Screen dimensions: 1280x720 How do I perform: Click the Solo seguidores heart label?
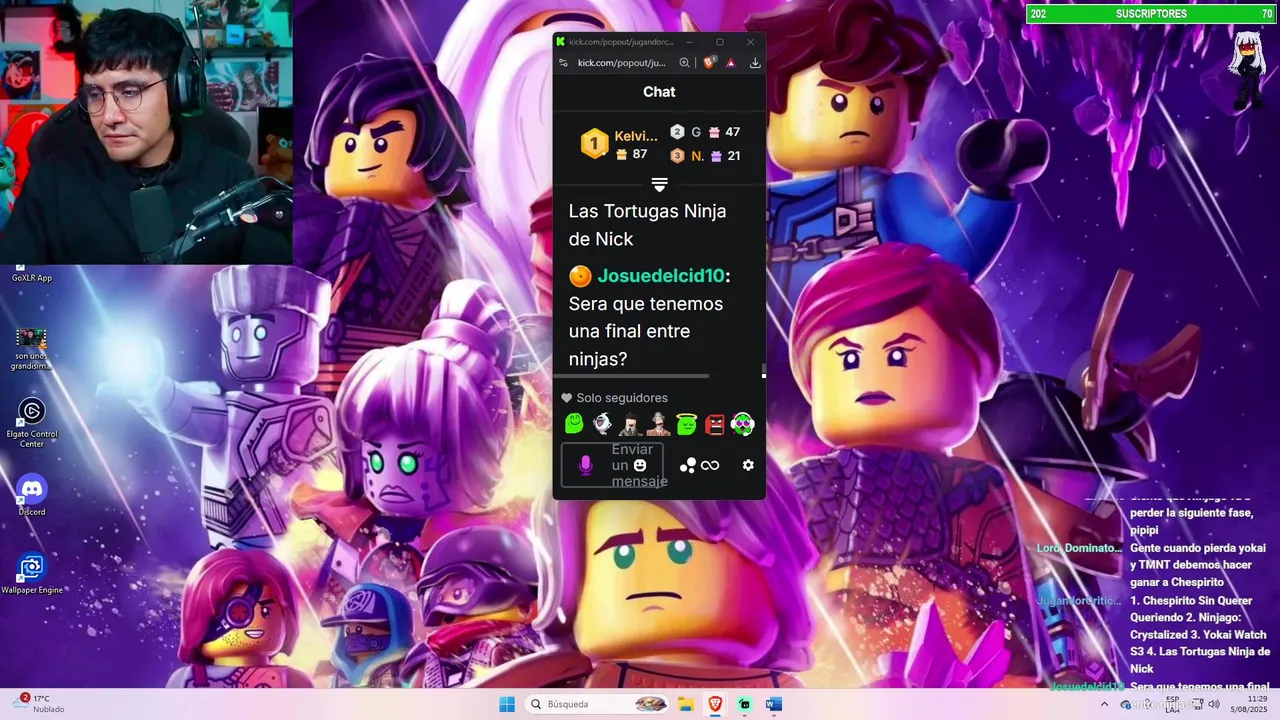(614, 398)
